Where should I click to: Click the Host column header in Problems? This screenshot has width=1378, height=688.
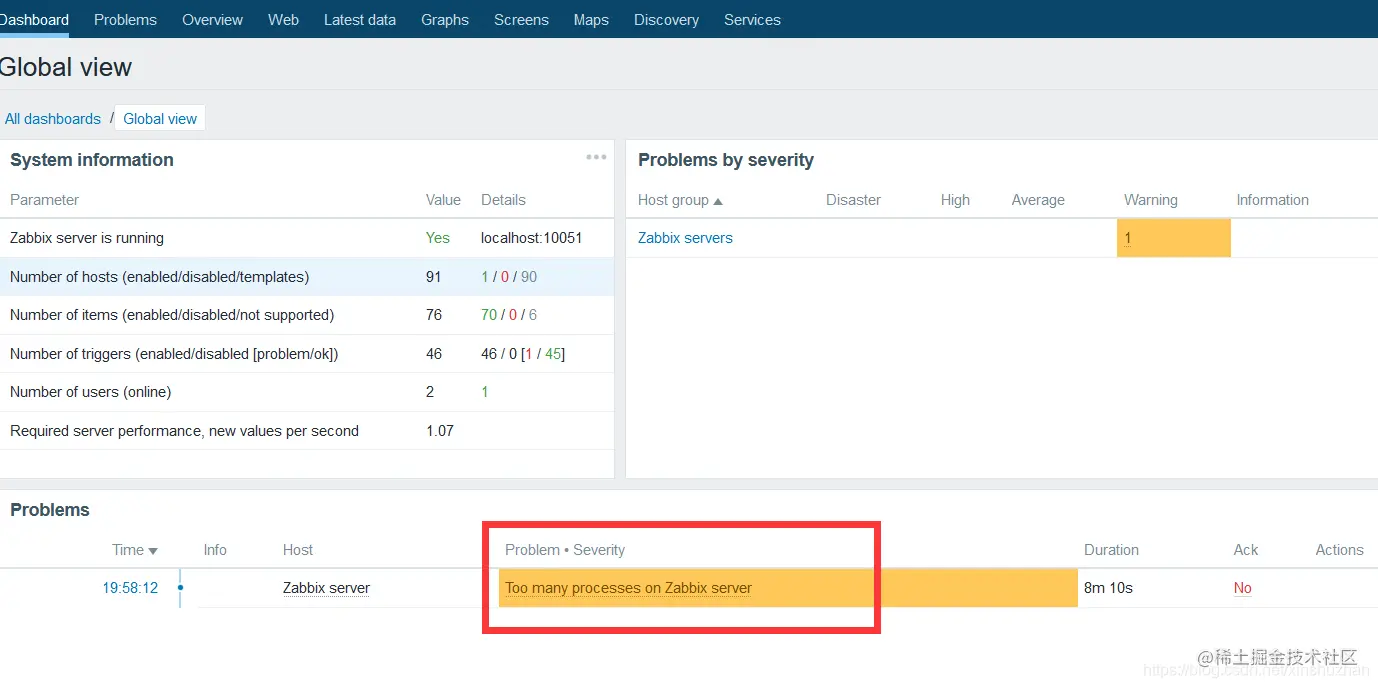coord(298,550)
